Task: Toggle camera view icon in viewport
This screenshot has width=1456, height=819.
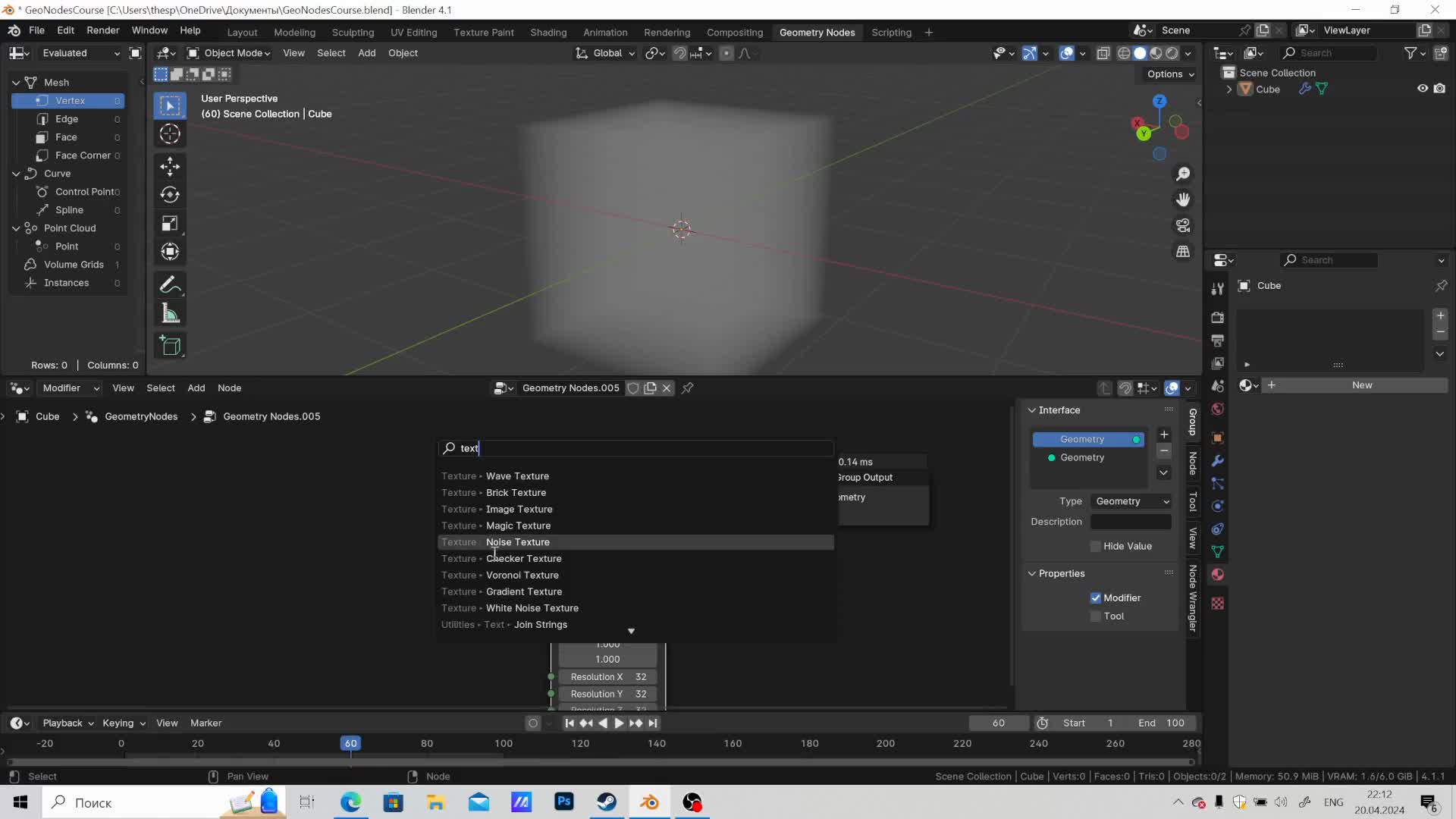Action: pyautogui.click(x=1183, y=225)
